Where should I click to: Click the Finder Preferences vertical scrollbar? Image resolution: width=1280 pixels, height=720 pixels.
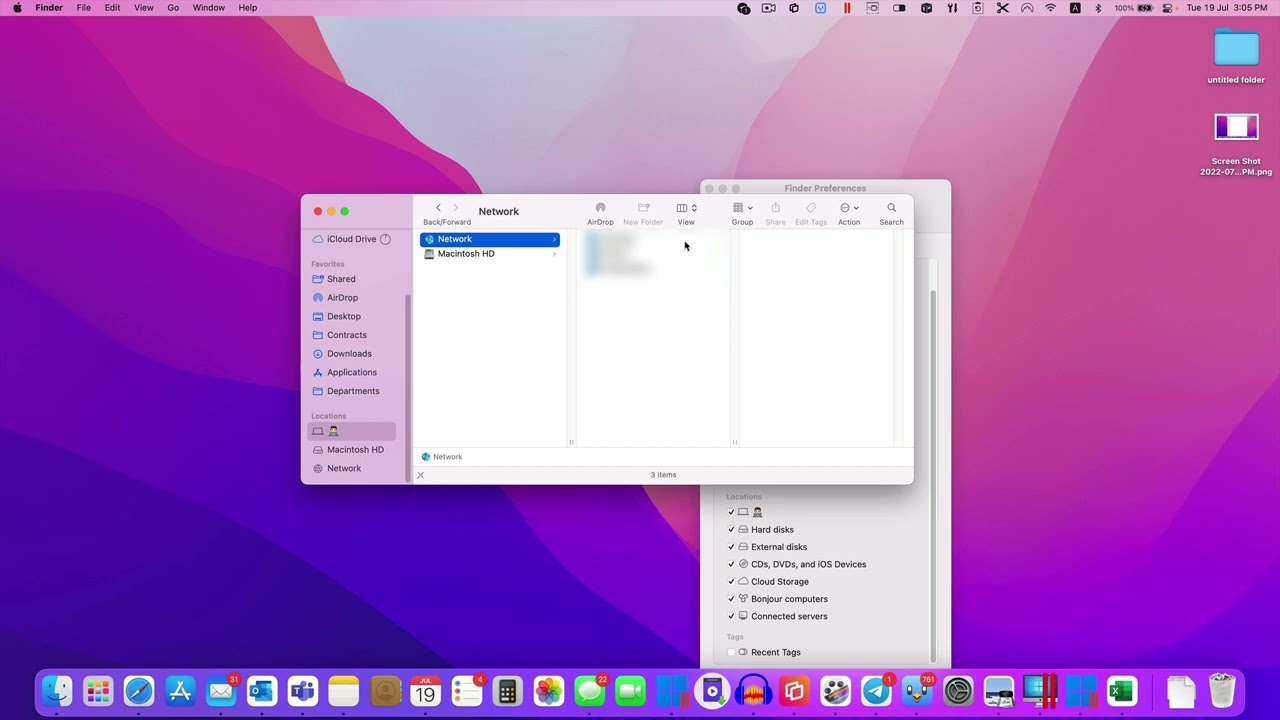pos(933,475)
